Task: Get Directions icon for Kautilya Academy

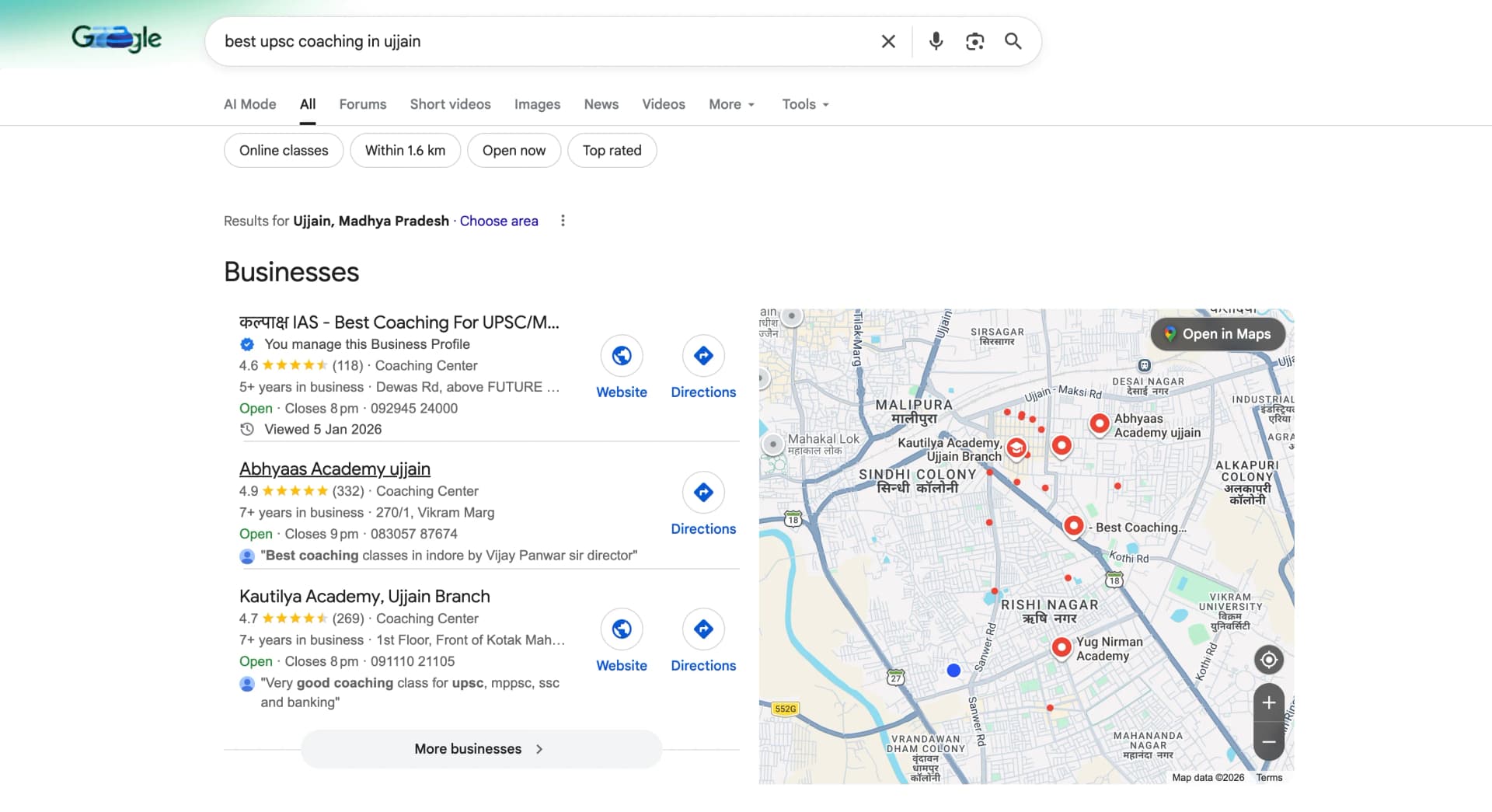Action: (703, 629)
